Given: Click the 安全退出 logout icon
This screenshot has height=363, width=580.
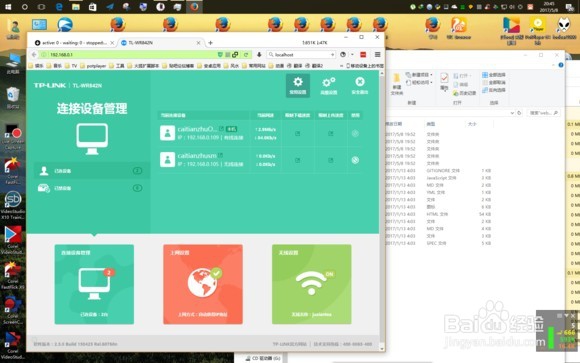Looking at the screenshot, I should click(360, 85).
